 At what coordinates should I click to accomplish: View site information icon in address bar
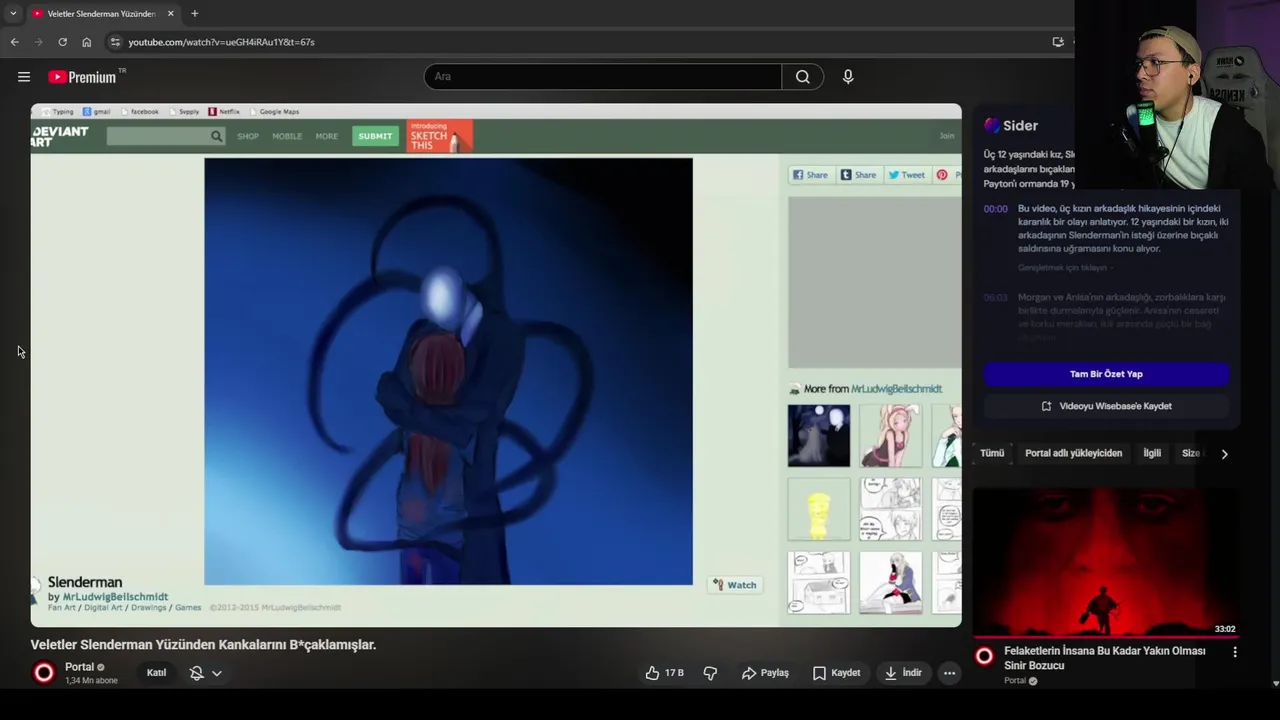coord(115,42)
